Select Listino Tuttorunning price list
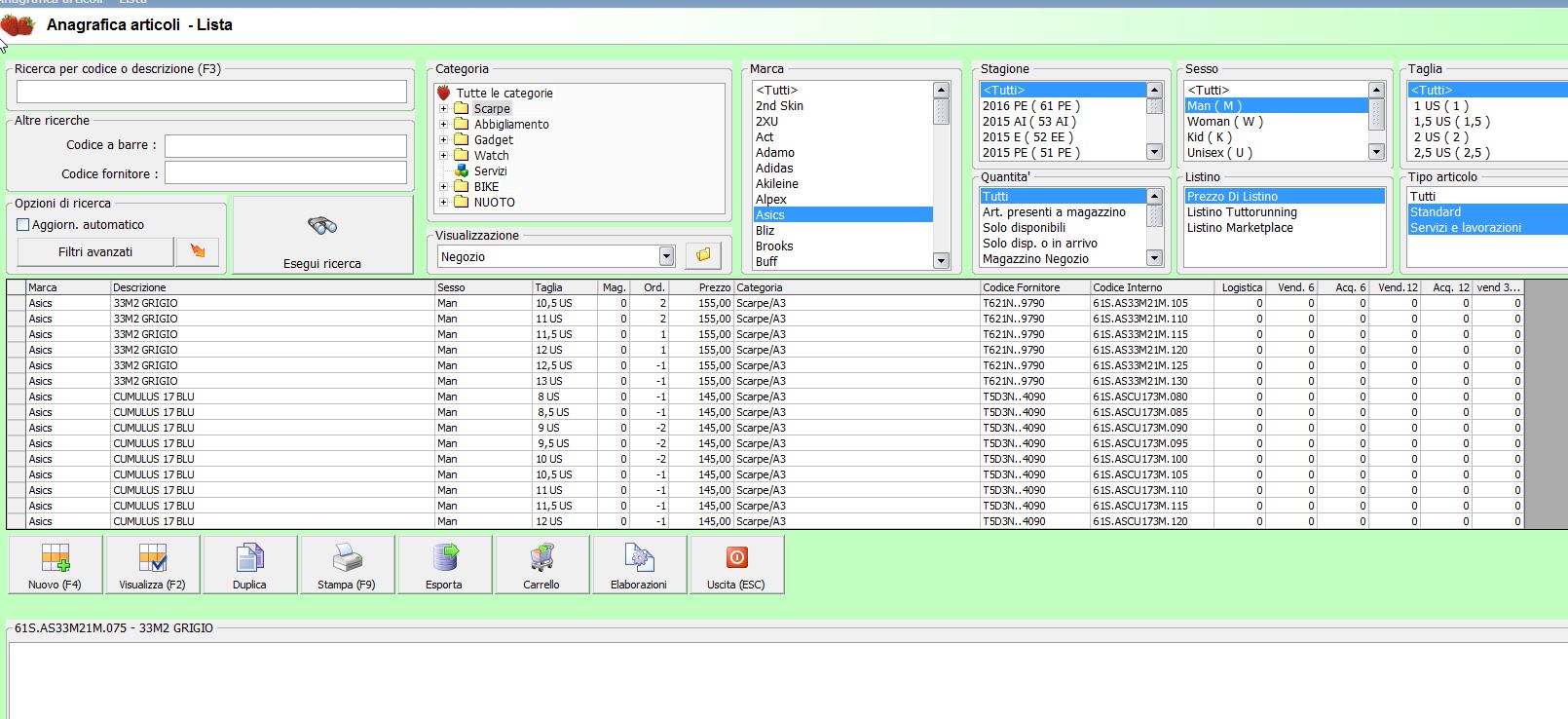This screenshot has height=719, width=1568. pyautogui.click(x=1285, y=212)
